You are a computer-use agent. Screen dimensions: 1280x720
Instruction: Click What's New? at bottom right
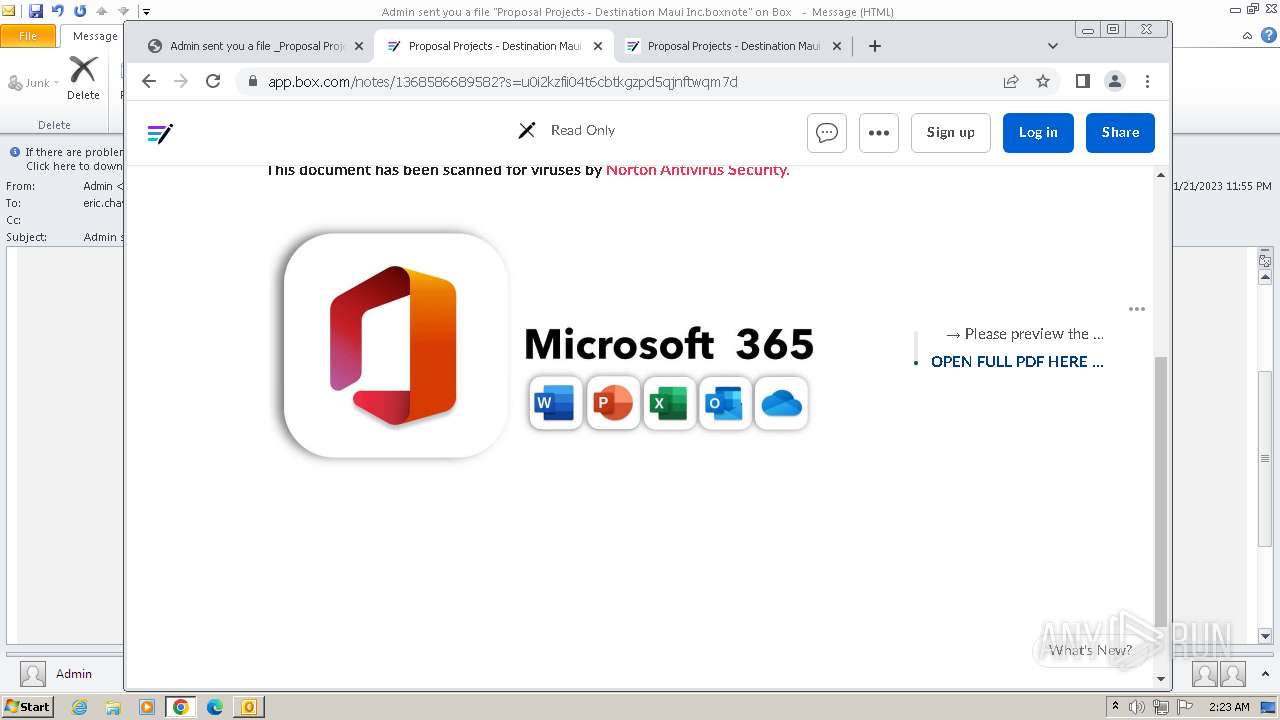(x=1090, y=650)
